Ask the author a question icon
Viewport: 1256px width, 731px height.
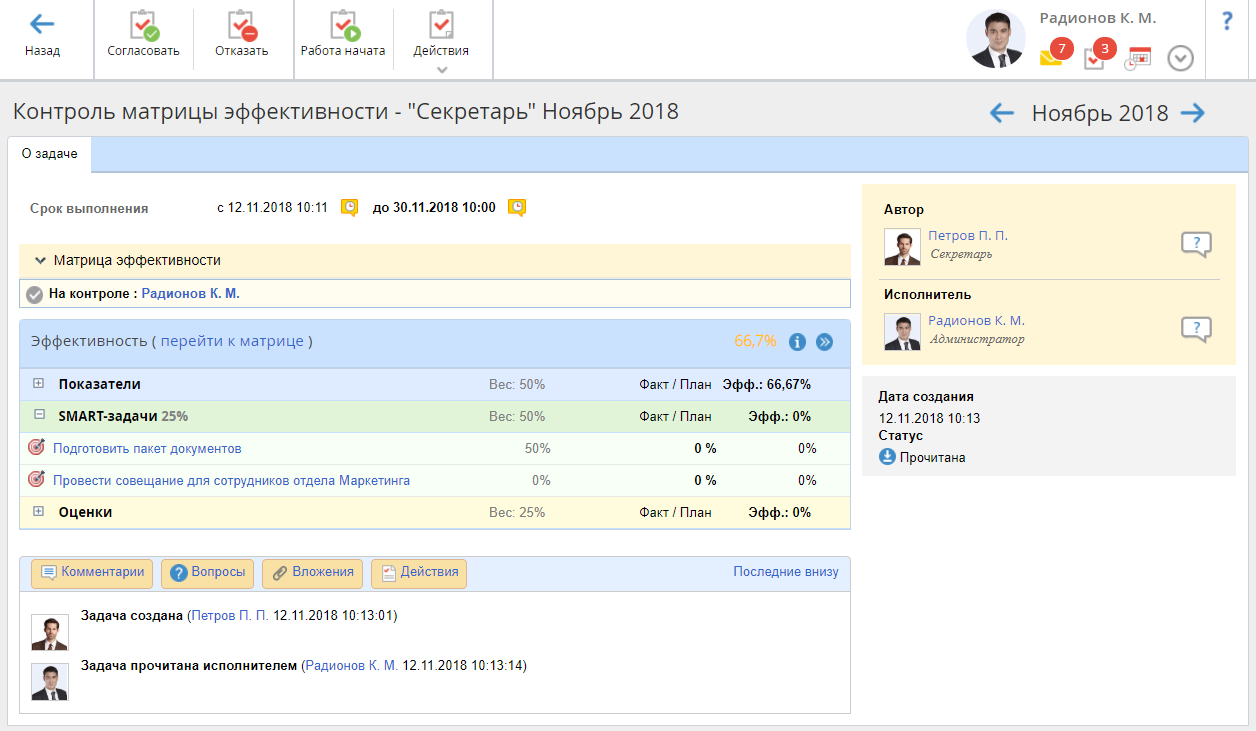tap(1196, 244)
